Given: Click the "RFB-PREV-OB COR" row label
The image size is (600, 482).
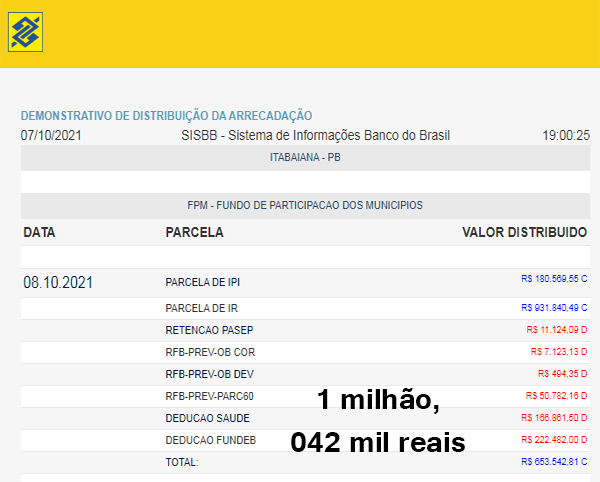Looking at the screenshot, I should point(210,352).
